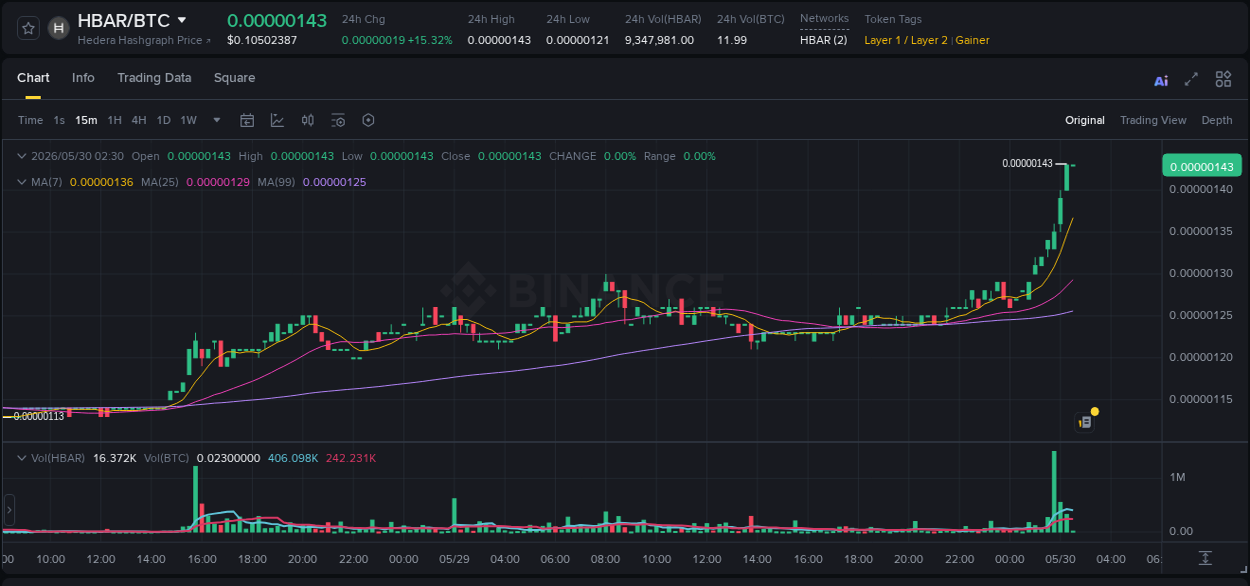Click the yellow MA(7) value 0.00000136
Image resolution: width=1250 pixels, height=586 pixels.
[102, 182]
